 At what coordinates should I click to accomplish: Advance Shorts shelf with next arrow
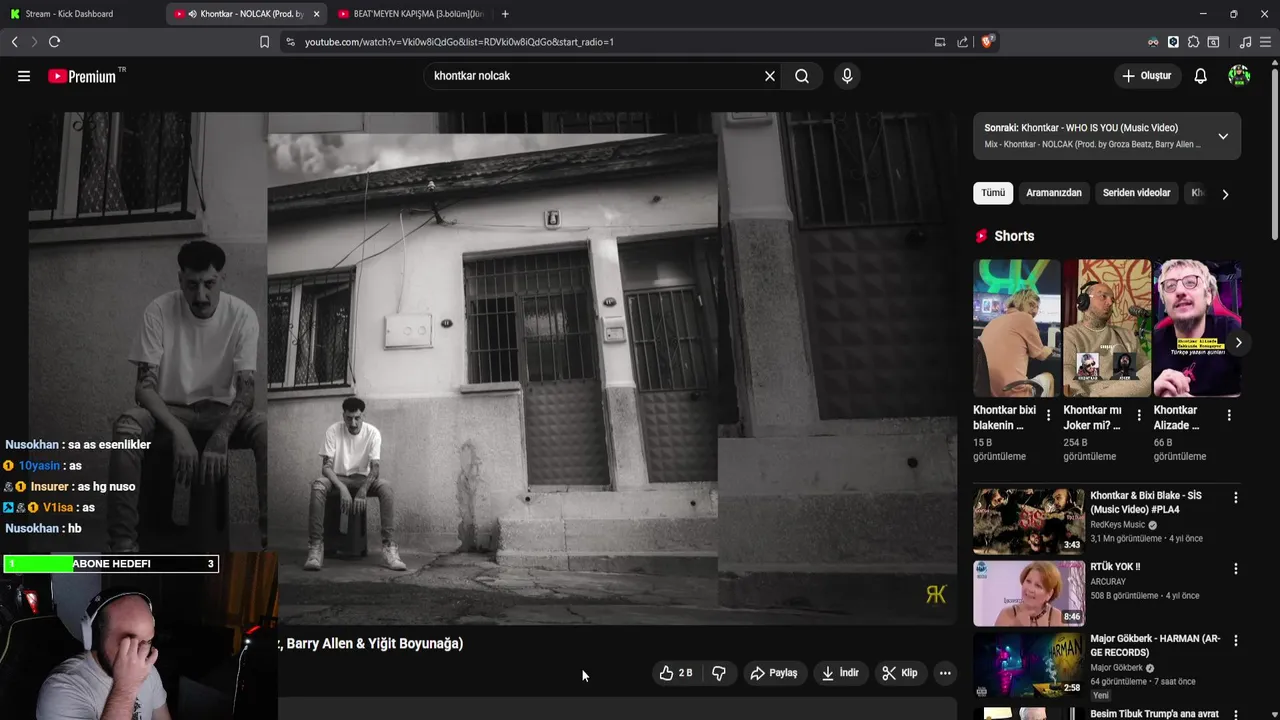pos(1238,342)
